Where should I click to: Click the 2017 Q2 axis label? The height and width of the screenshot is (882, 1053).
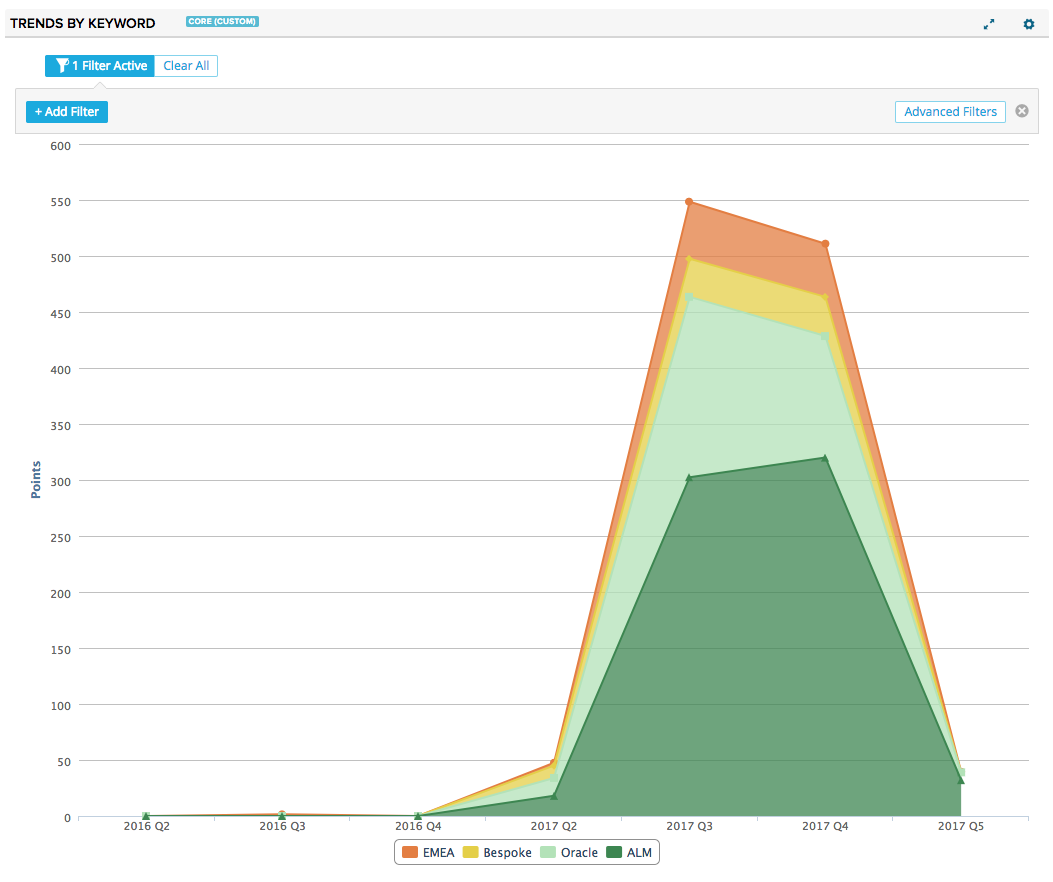[x=554, y=826]
